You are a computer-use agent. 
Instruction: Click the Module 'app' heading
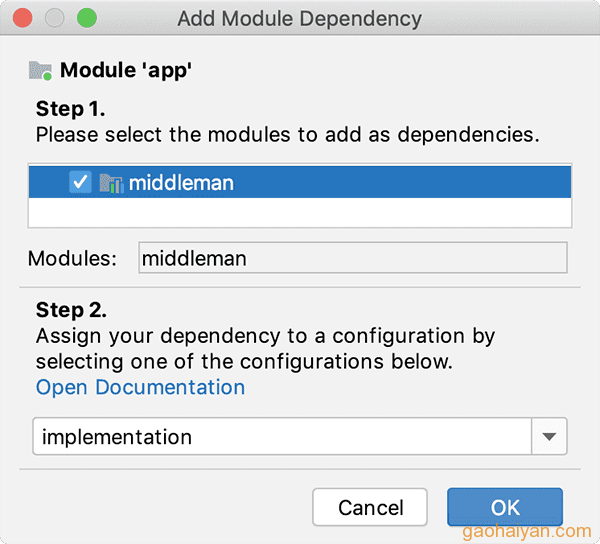tap(126, 71)
